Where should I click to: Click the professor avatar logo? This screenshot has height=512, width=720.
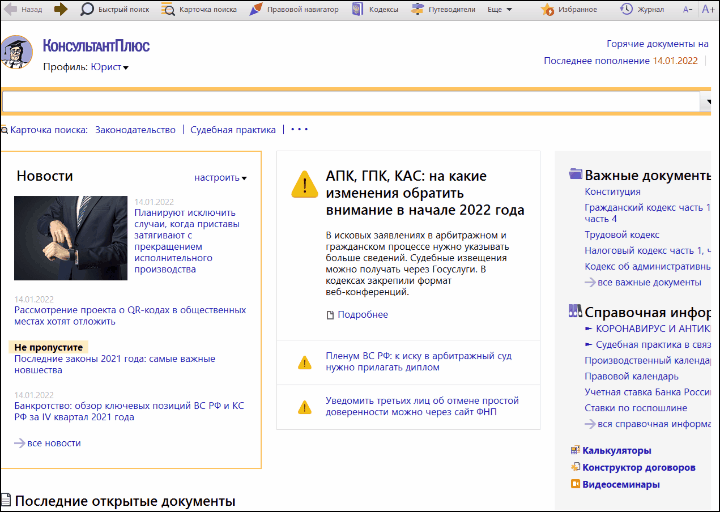pyautogui.click(x=17, y=52)
